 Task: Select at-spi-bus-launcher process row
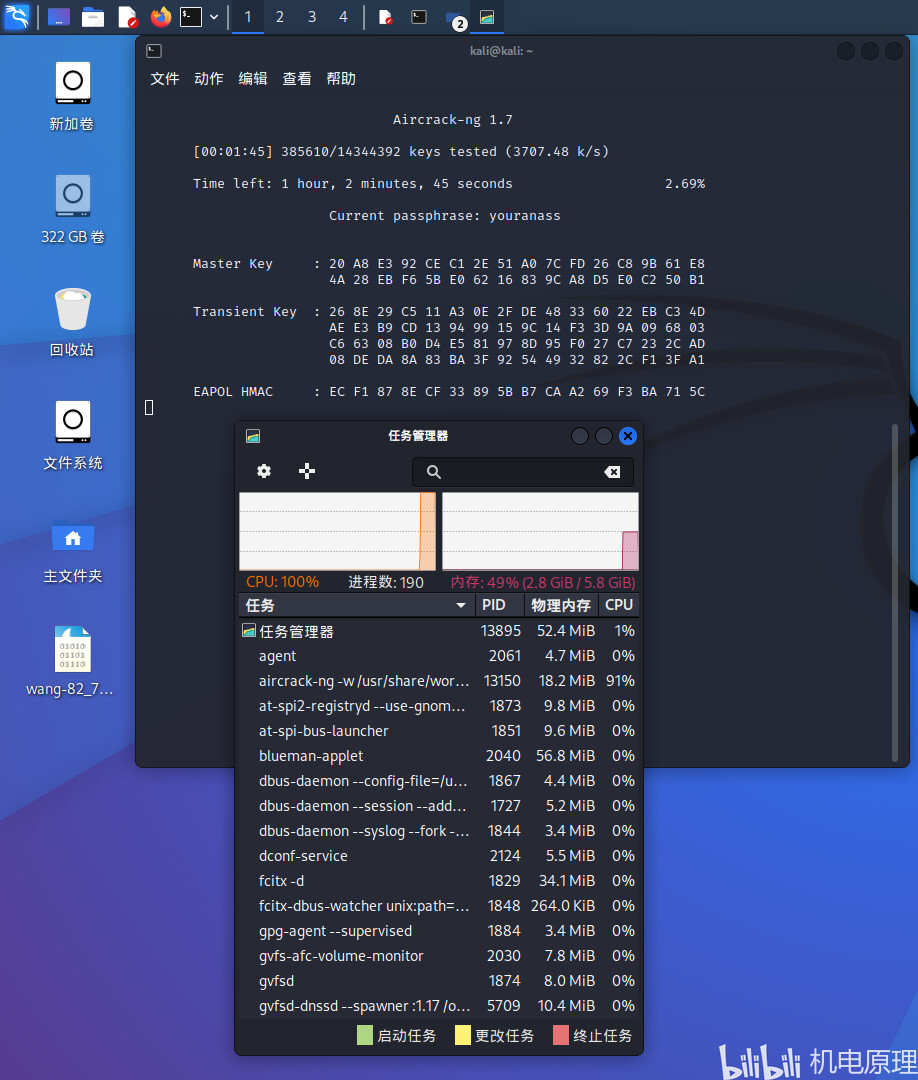439,731
